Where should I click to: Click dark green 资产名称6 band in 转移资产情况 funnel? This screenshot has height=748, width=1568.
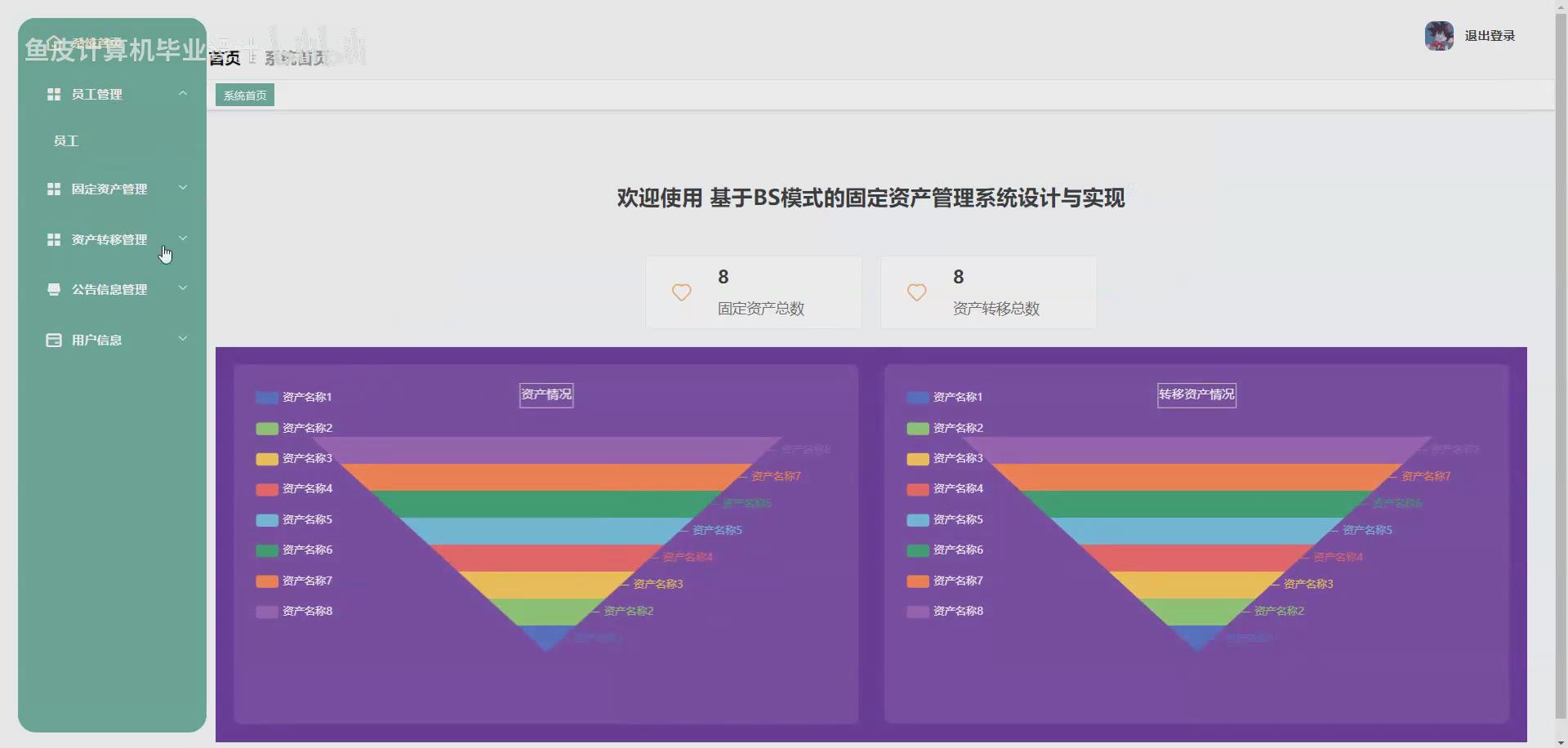[1196, 505]
